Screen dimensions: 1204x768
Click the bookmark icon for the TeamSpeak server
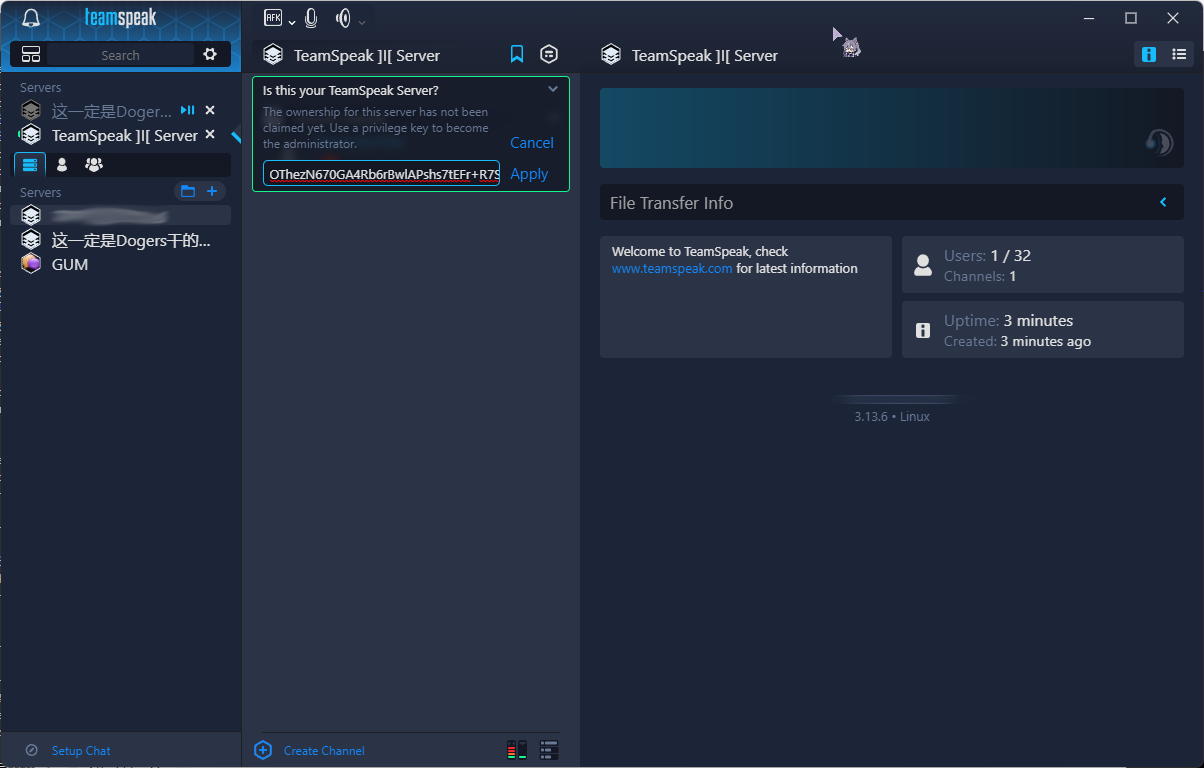(x=517, y=55)
